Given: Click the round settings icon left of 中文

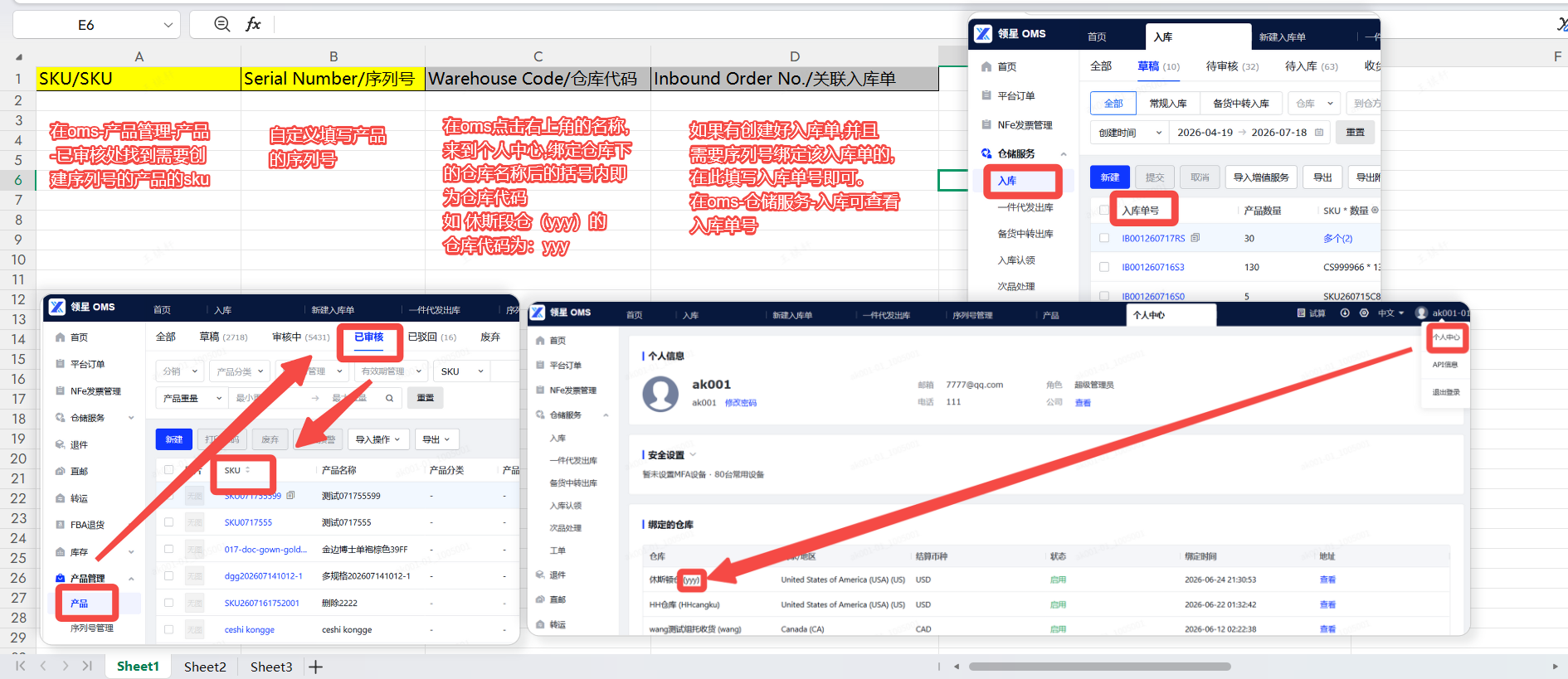Looking at the screenshot, I should pyautogui.click(x=1364, y=313).
